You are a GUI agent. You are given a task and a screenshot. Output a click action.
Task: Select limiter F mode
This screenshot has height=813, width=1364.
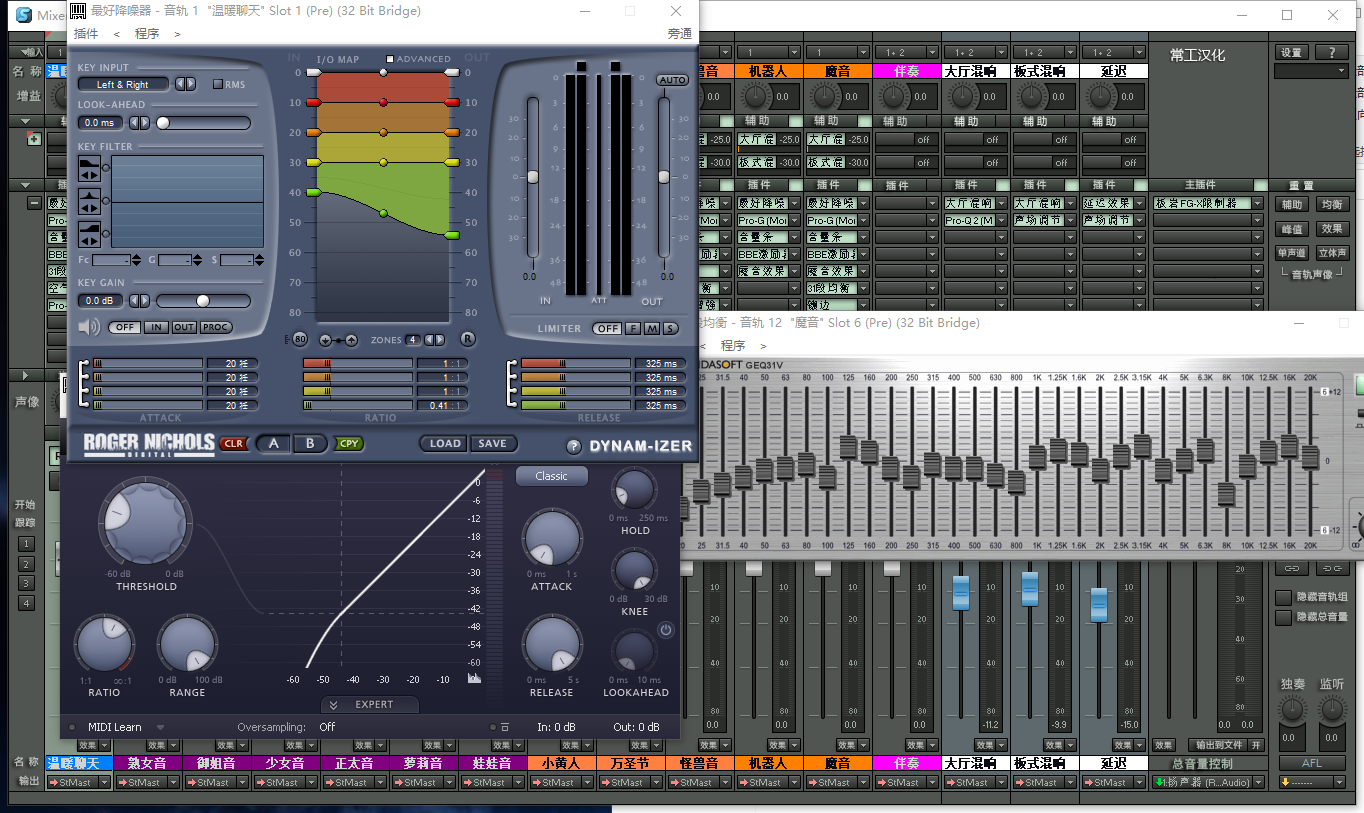[633, 328]
